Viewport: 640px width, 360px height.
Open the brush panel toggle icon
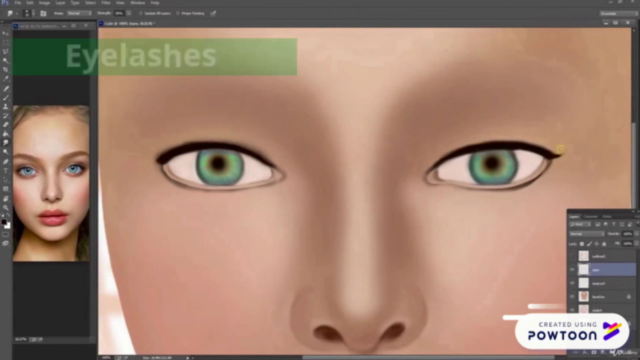point(43,13)
